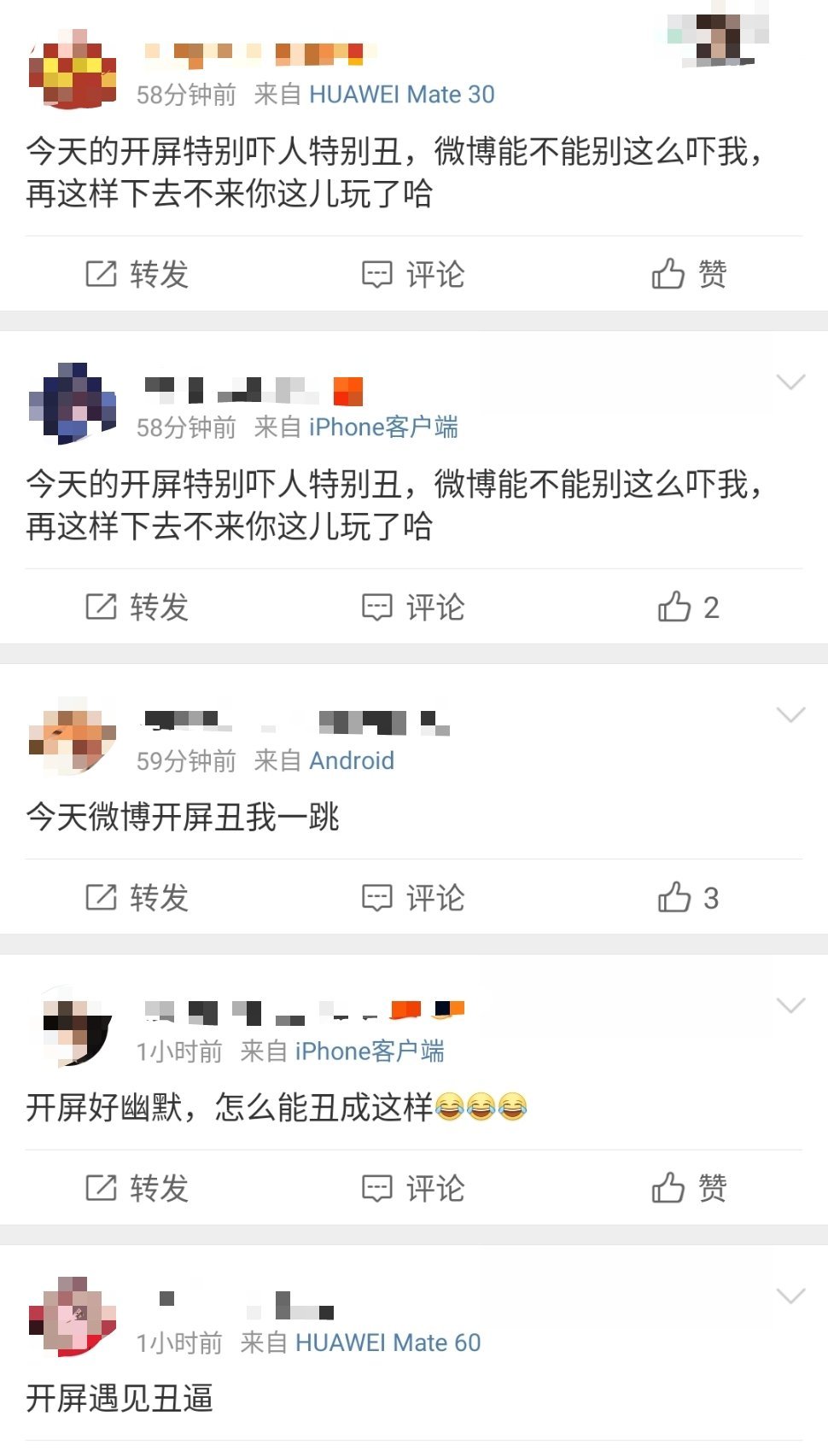Viewport: 828px width, 1456px height.
Task: Like the HUAWEI Mate 30 post
Action: (689, 274)
